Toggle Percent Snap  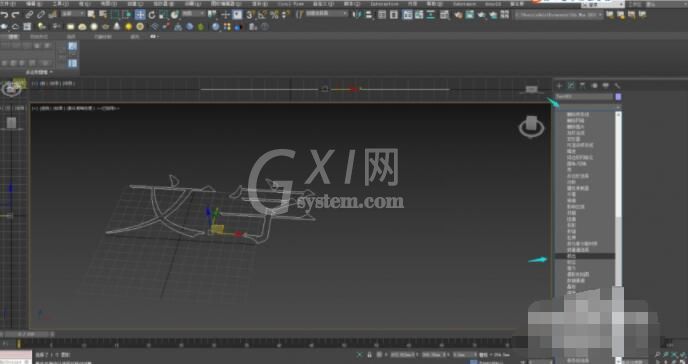pyautogui.click(x=274, y=15)
